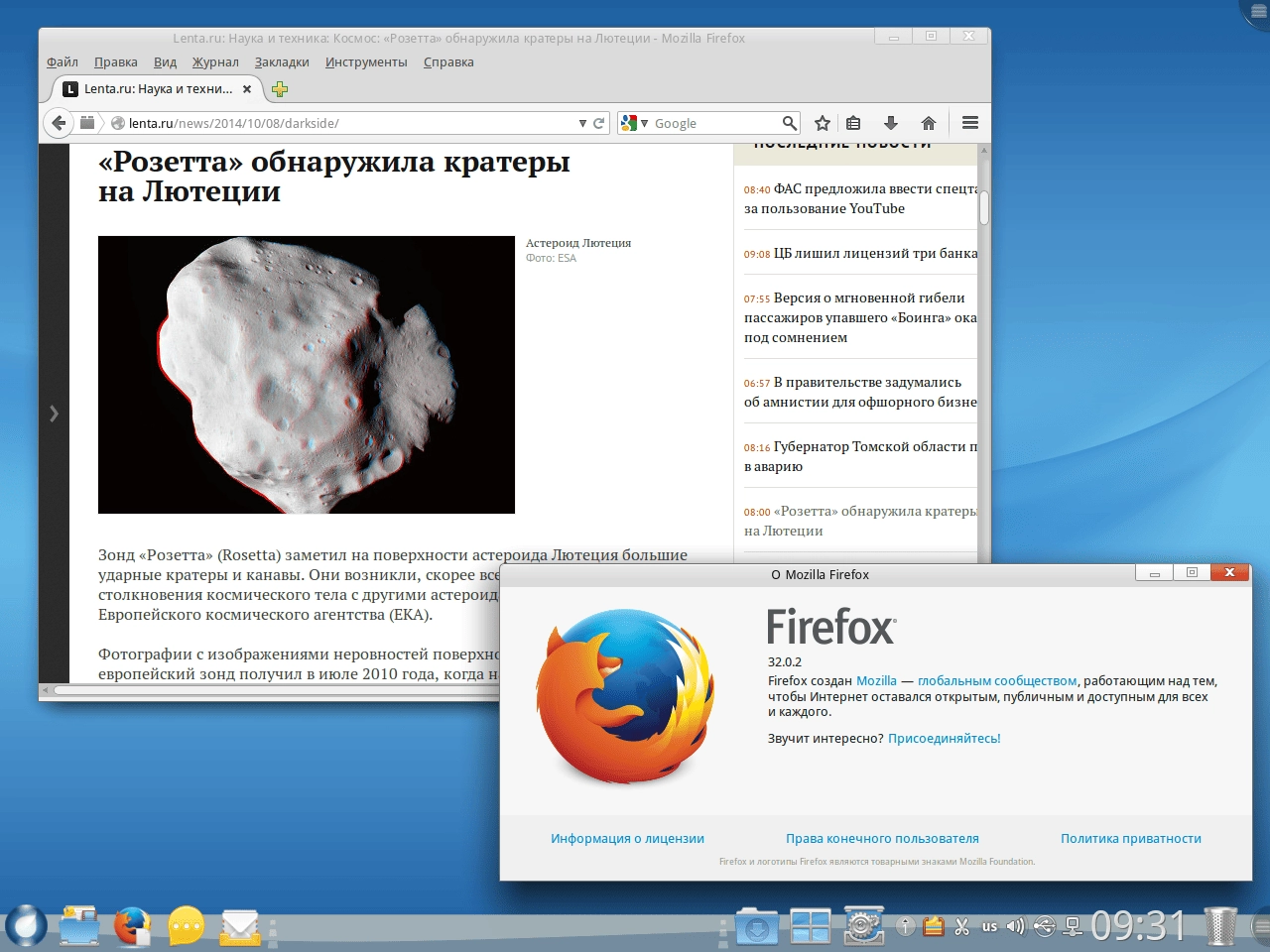Open news item ЦБ лишил лицензий три банка
1270x952 pixels.
coord(860,253)
